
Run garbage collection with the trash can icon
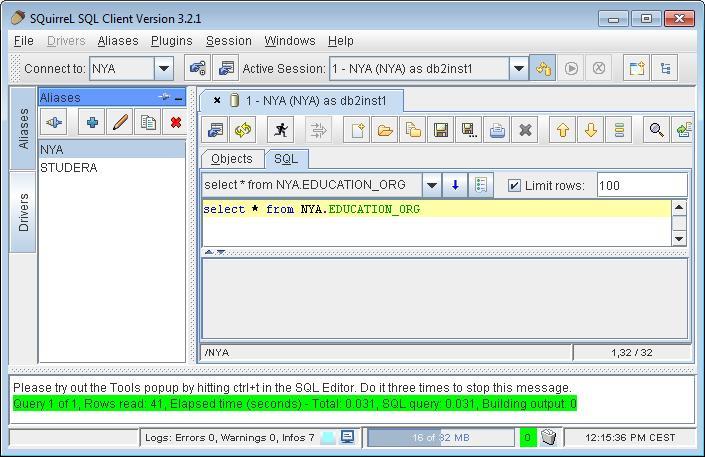pos(549,437)
